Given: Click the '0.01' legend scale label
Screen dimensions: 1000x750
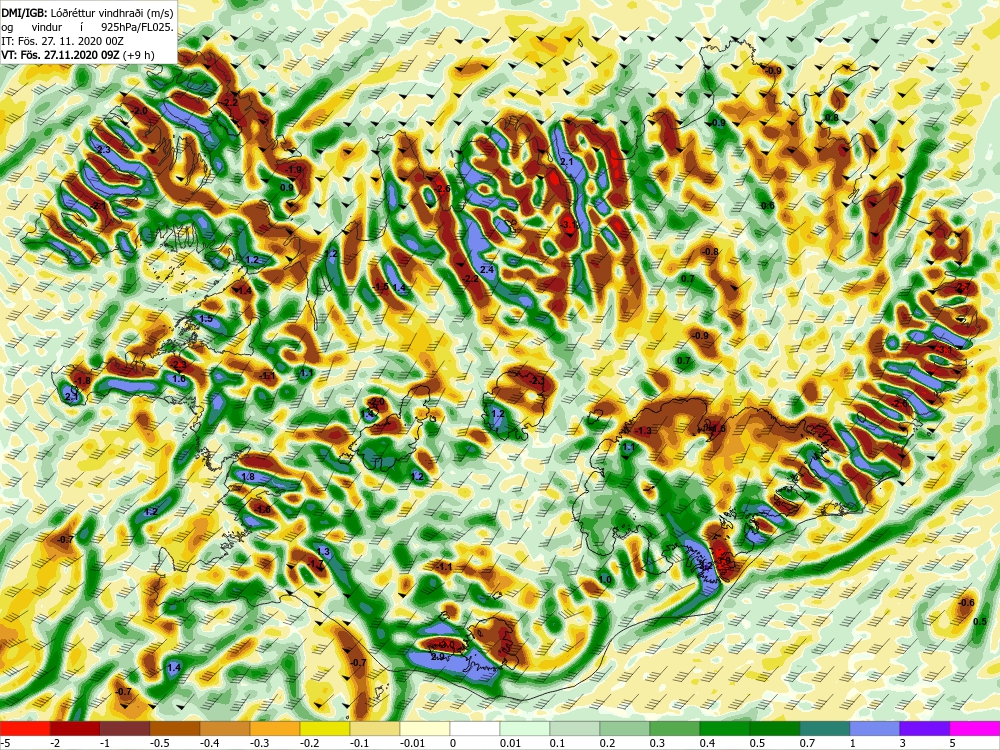Looking at the screenshot, I should tap(510, 743).
